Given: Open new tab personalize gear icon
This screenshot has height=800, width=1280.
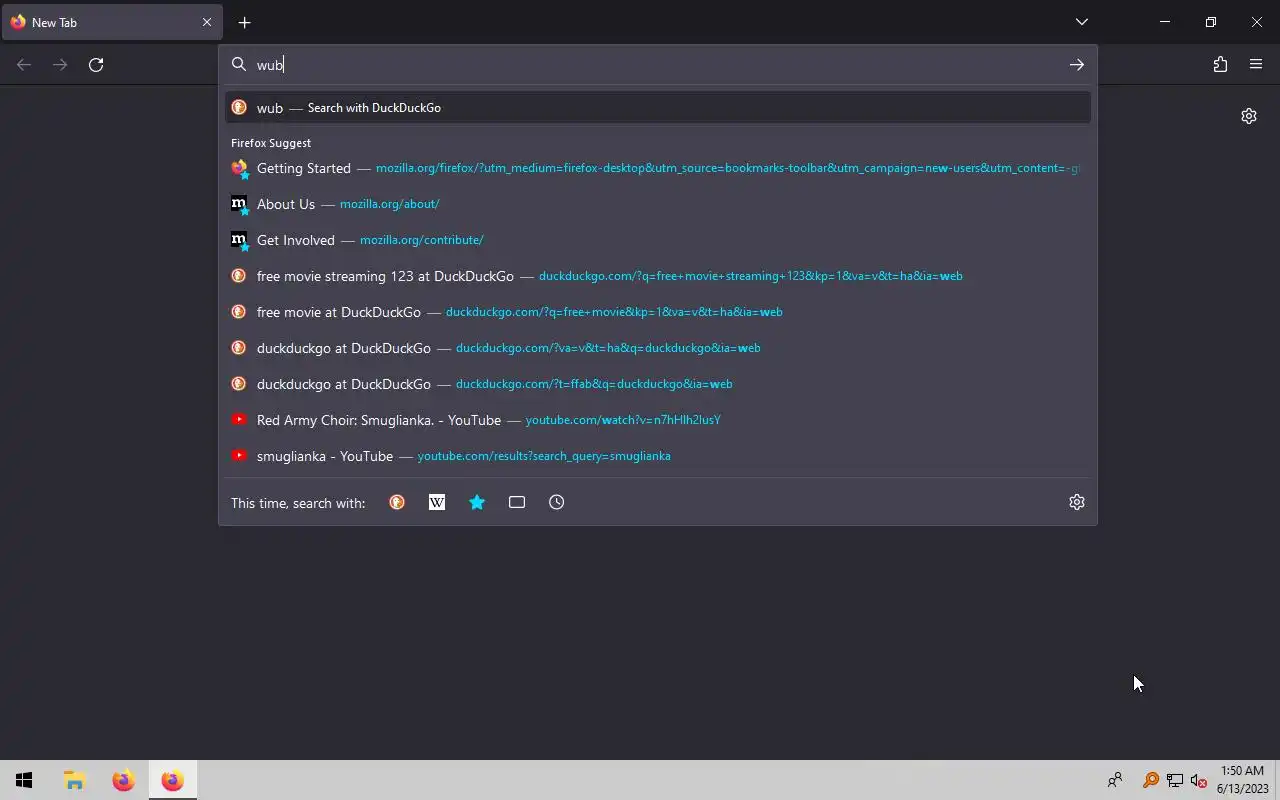Looking at the screenshot, I should pos(1249,116).
